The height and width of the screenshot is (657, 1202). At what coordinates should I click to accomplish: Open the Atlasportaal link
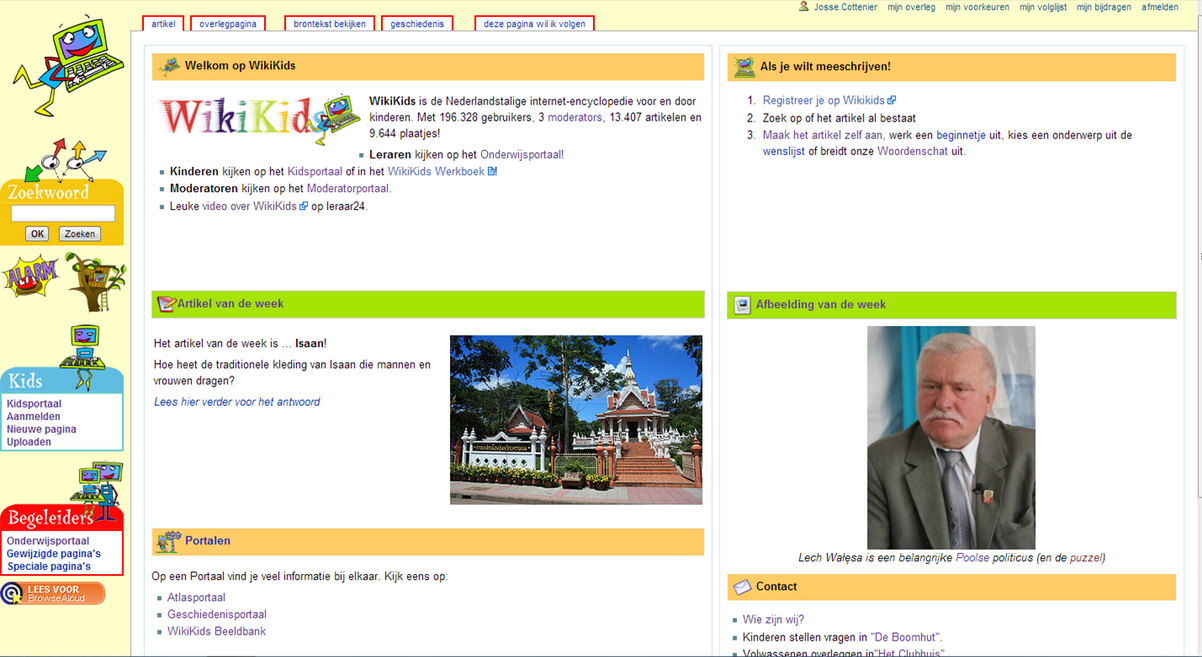[196, 598]
